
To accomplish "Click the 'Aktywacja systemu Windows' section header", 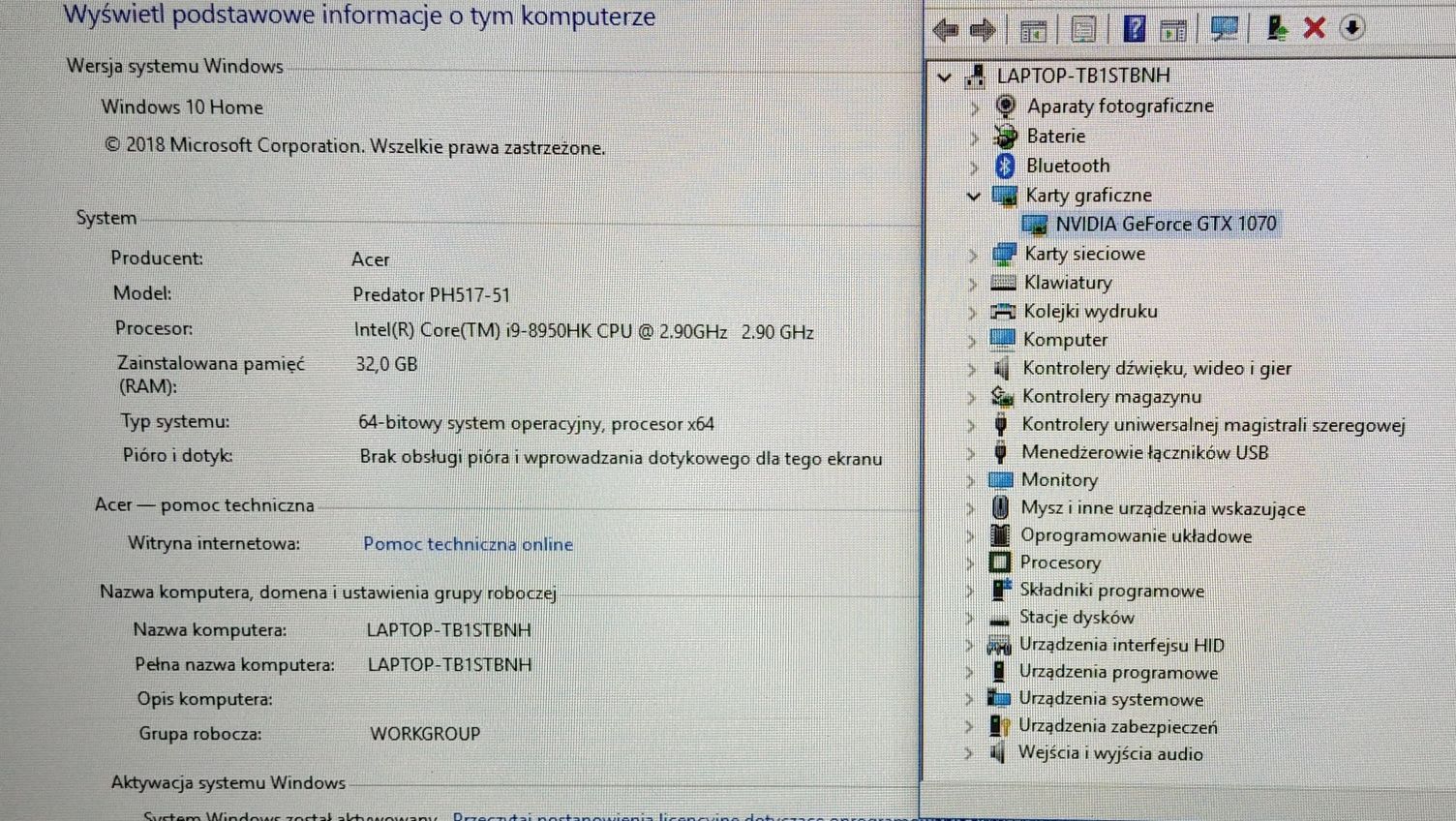I will click(228, 782).
